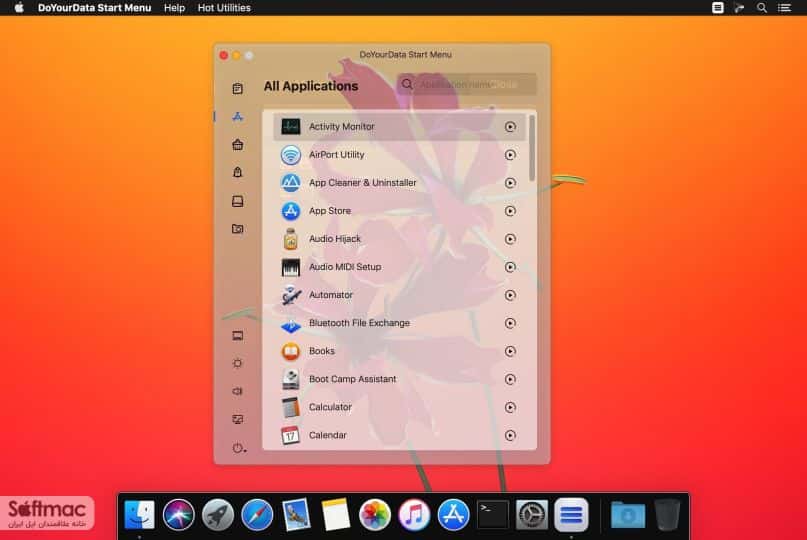Open the basket sidebar icon
The height and width of the screenshot is (540, 807).
(x=237, y=145)
